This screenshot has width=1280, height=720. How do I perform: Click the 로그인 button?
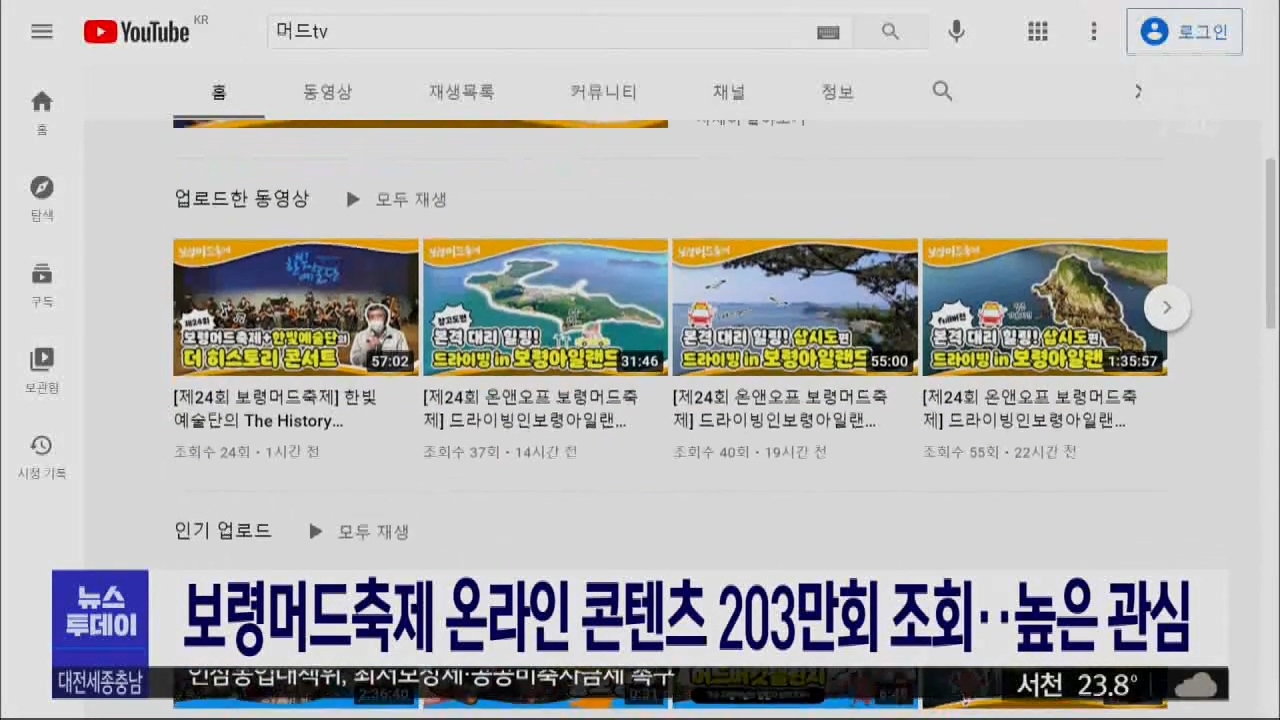1184,31
